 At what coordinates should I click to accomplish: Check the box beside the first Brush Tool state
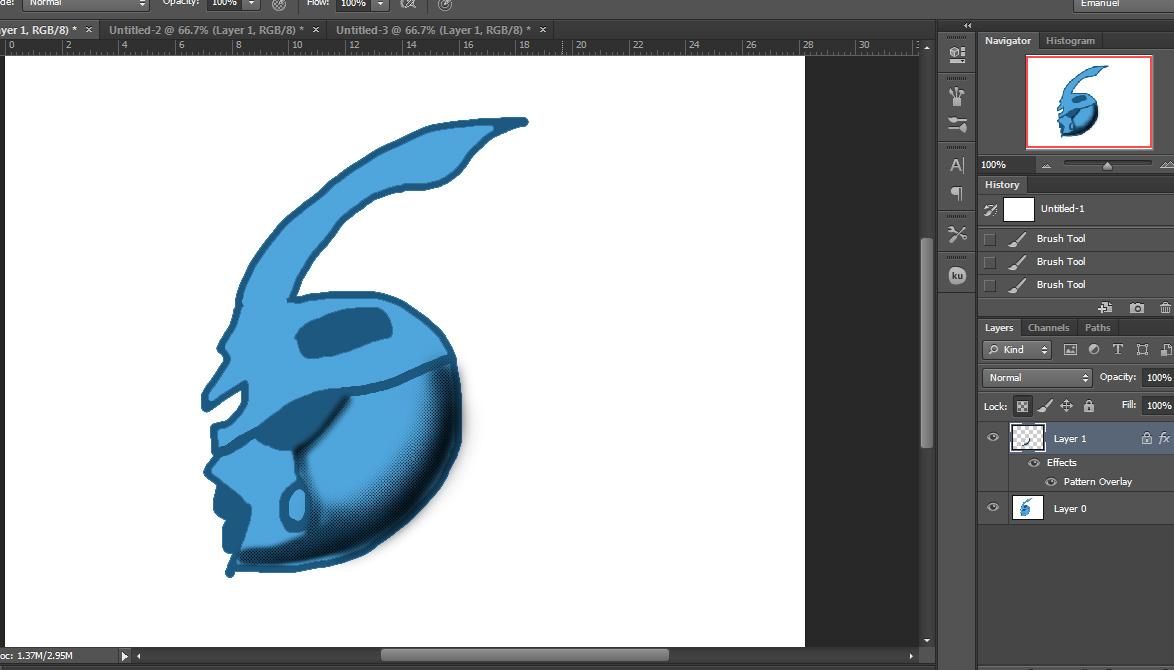point(990,239)
